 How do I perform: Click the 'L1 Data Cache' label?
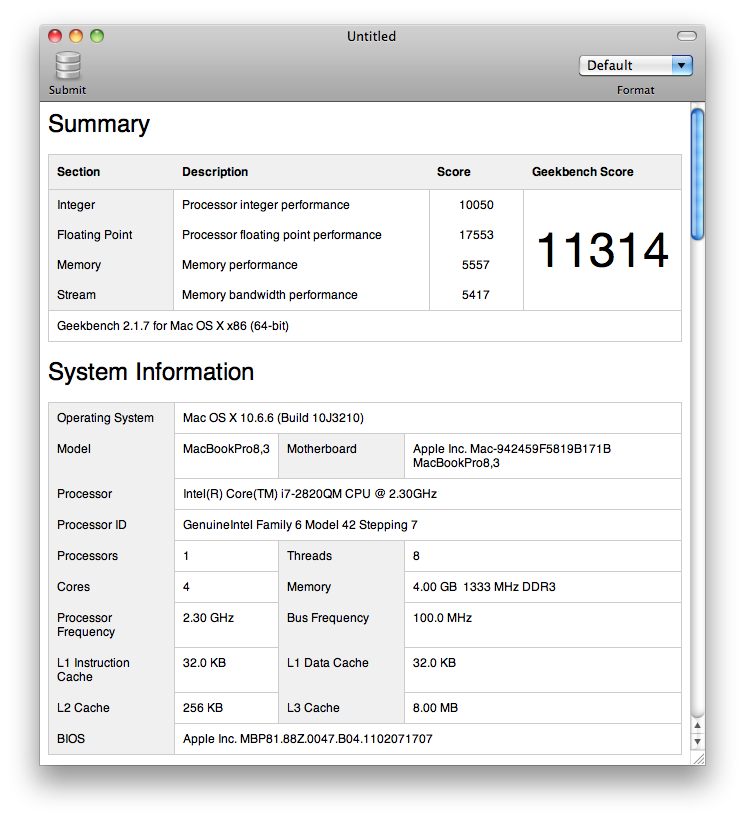[328, 663]
